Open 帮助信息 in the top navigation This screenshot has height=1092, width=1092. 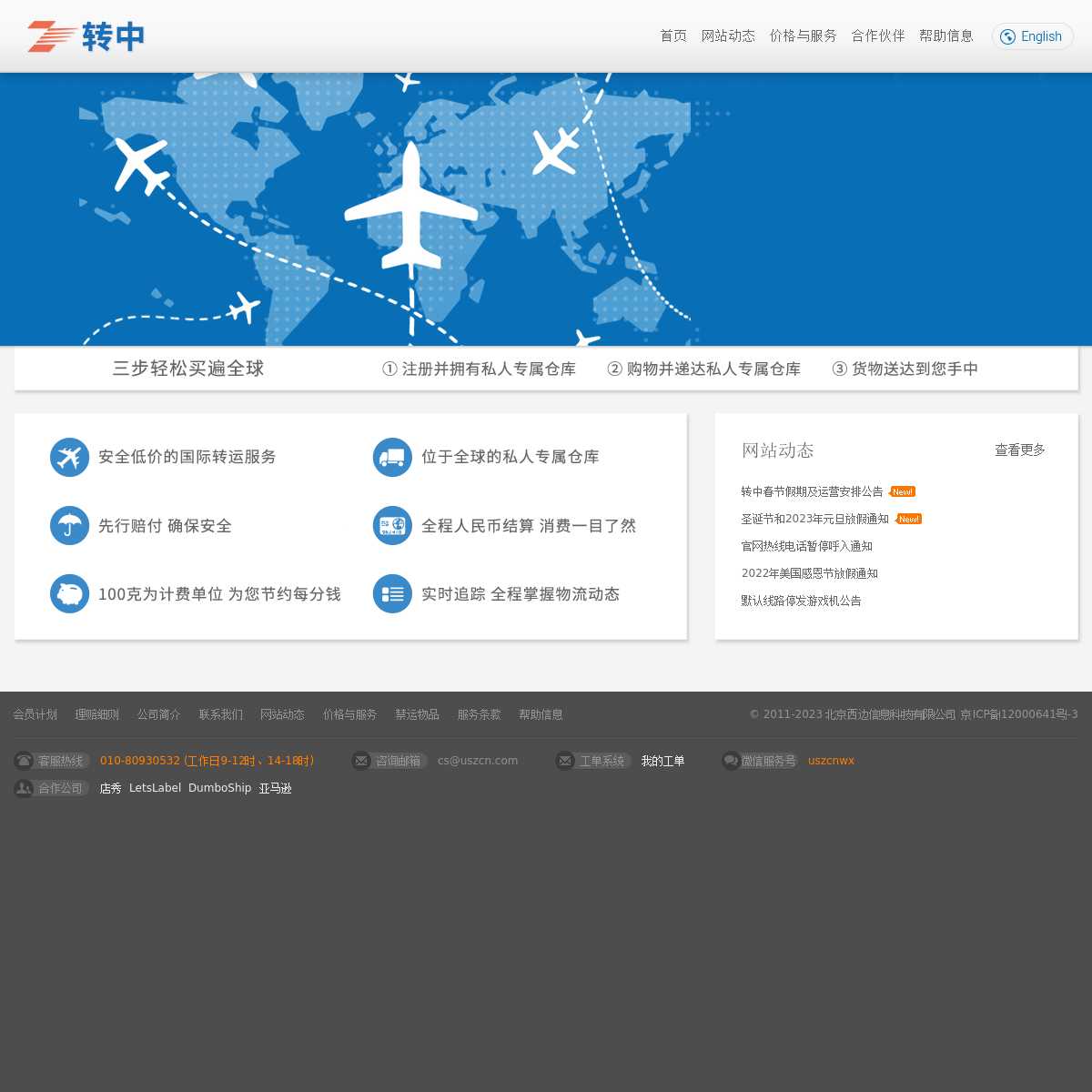pos(946,35)
